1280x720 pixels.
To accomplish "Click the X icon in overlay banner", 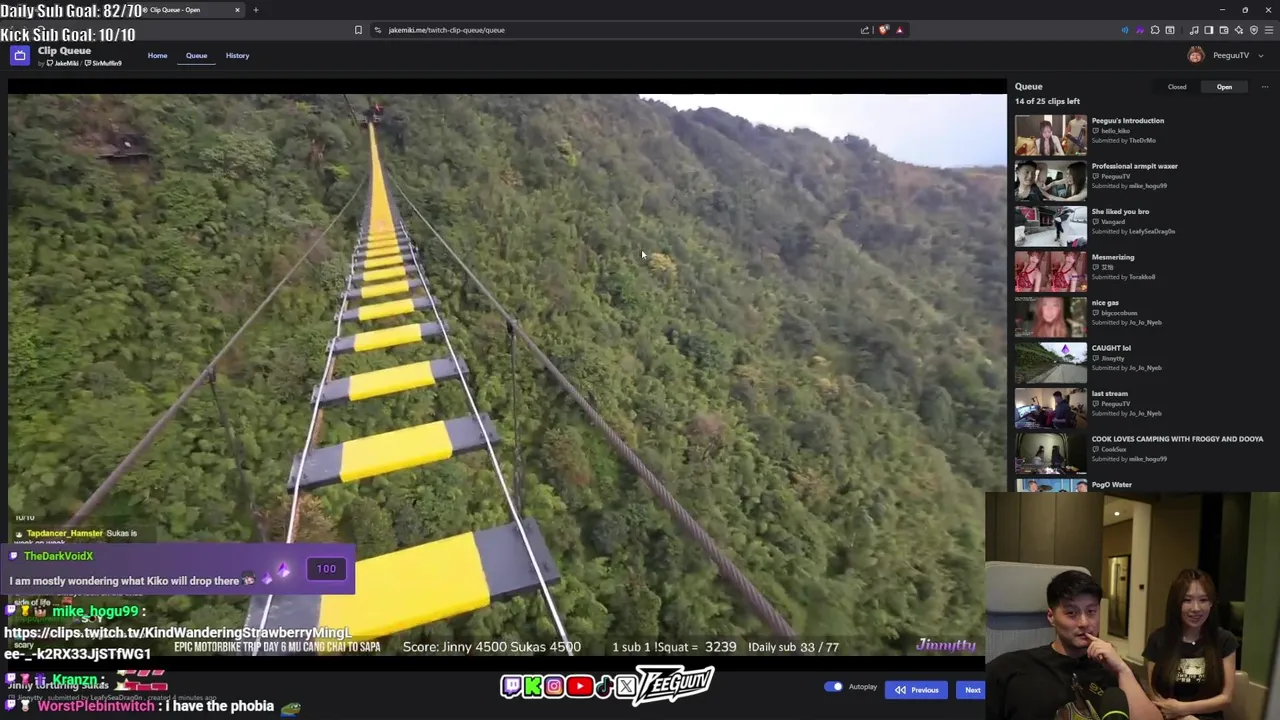I will tap(626, 686).
